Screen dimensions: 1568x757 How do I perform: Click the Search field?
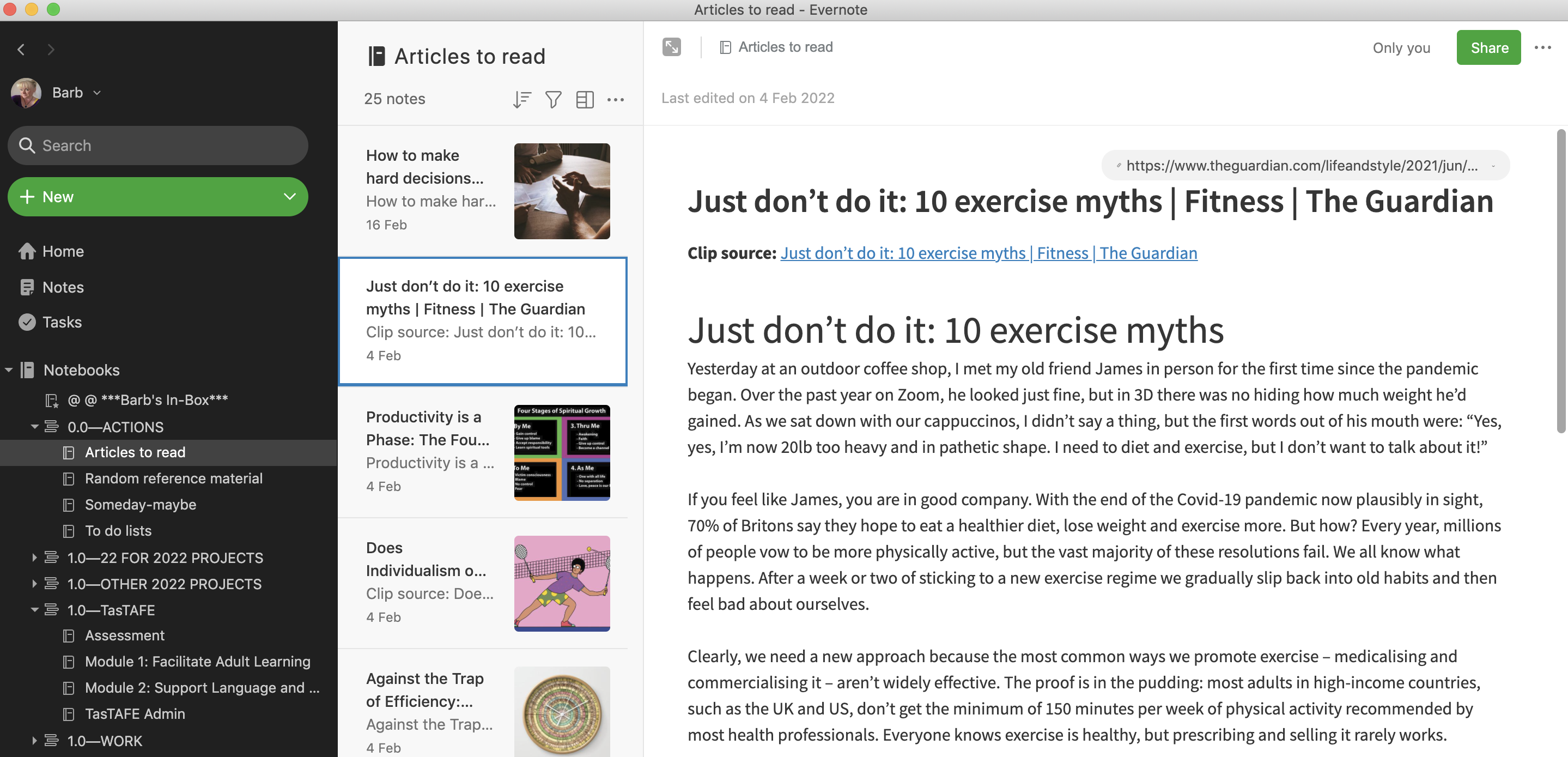tap(157, 146)
